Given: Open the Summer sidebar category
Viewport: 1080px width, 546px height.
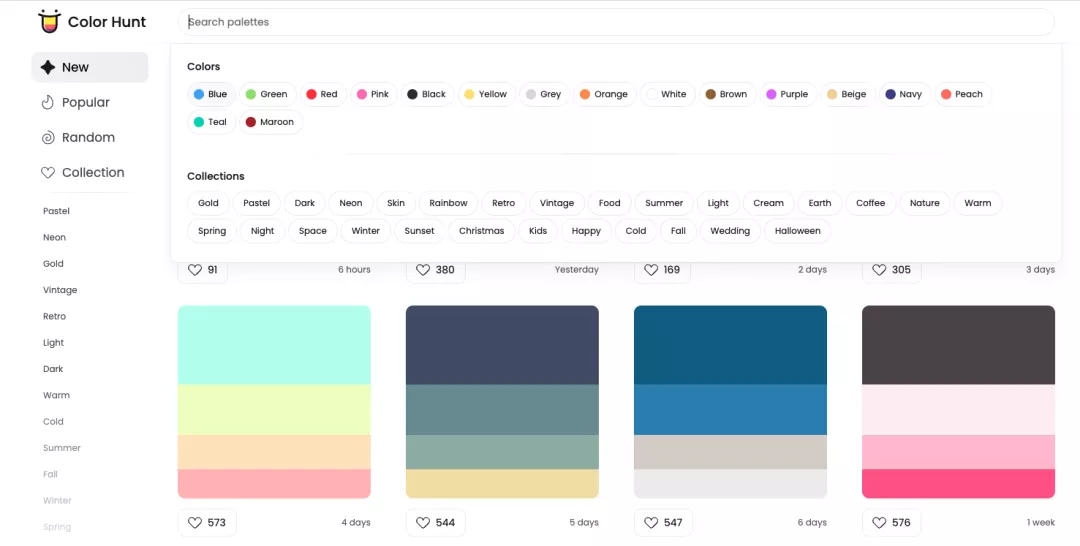Looking at the screenshot, I should (x=62, y=448).
